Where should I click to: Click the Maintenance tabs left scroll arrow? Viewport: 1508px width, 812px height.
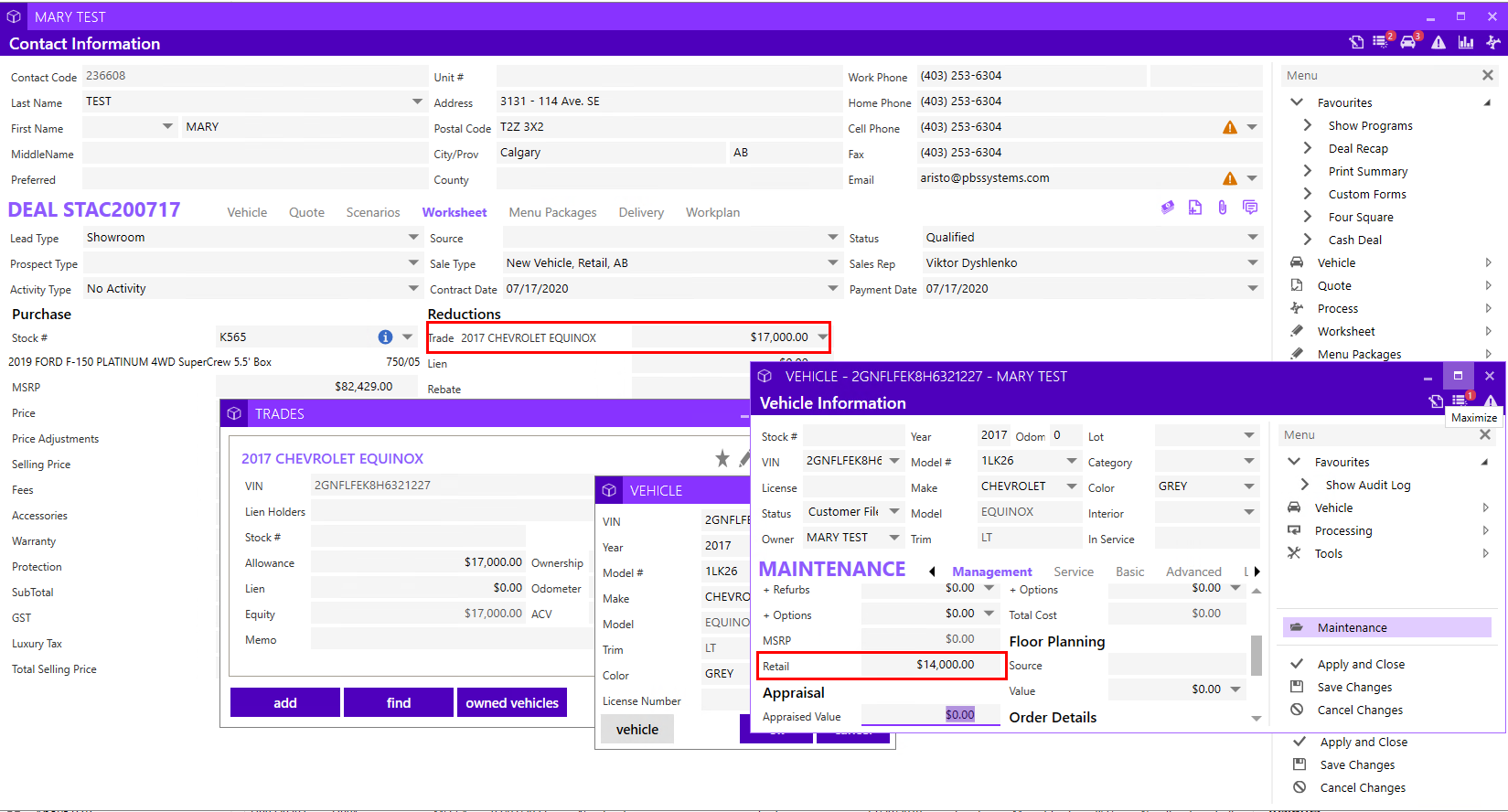pyautogui.click(x=932, y=572)
